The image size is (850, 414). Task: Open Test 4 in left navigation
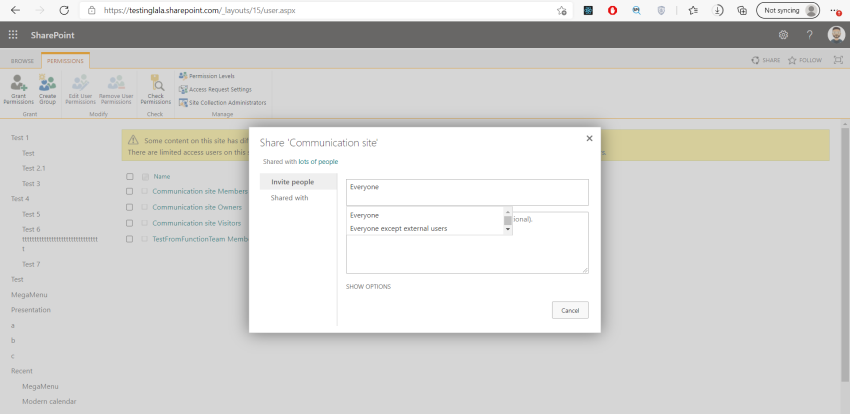pos(20,198)
